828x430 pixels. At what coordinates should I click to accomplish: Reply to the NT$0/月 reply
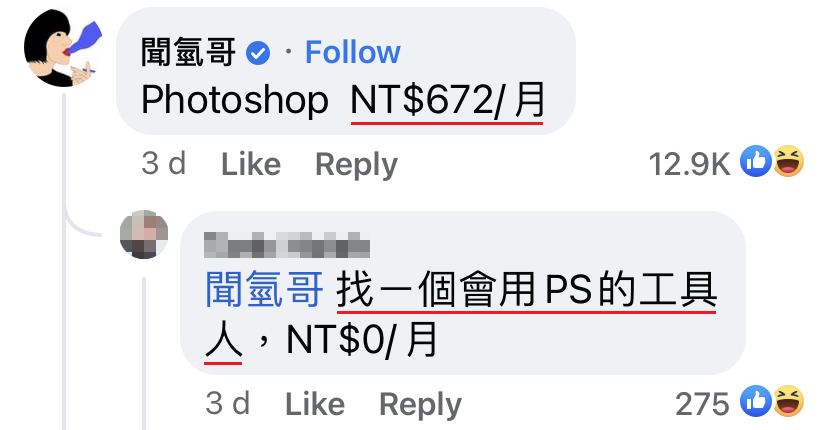(x=420, y=405)
